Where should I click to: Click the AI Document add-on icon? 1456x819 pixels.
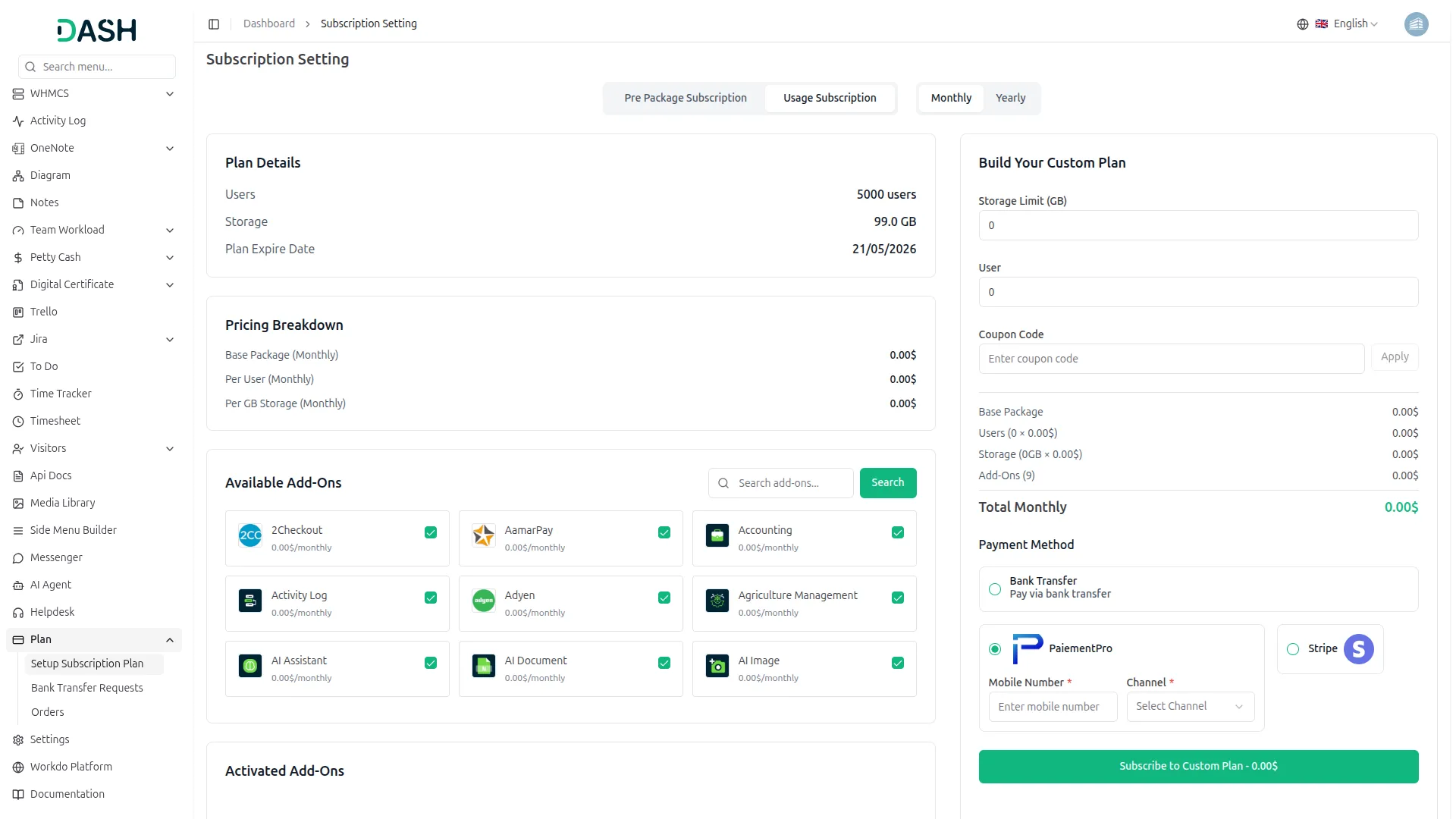484,666
